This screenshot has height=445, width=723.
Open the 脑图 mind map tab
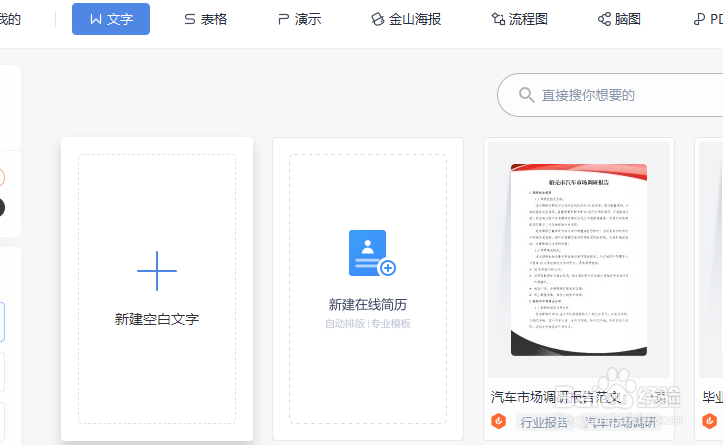pos(619,19)
